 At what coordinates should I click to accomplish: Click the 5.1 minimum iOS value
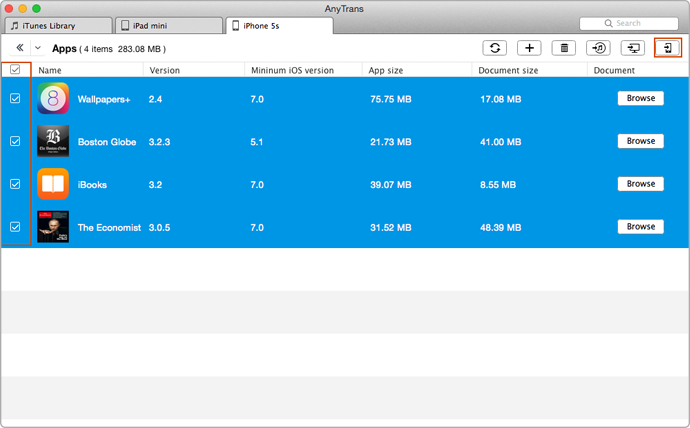257,142
